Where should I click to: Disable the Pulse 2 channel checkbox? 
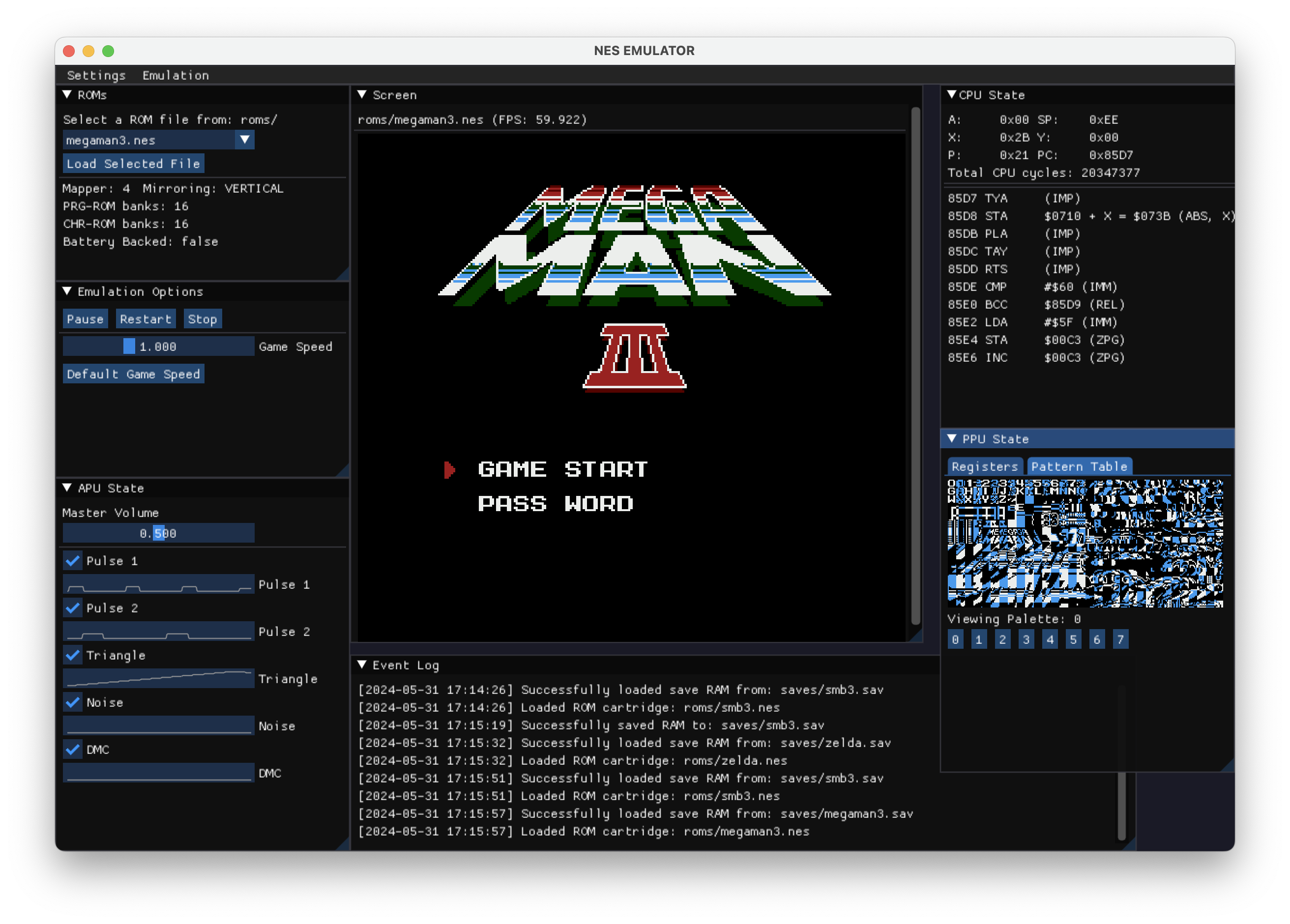(x=72, y=608)
